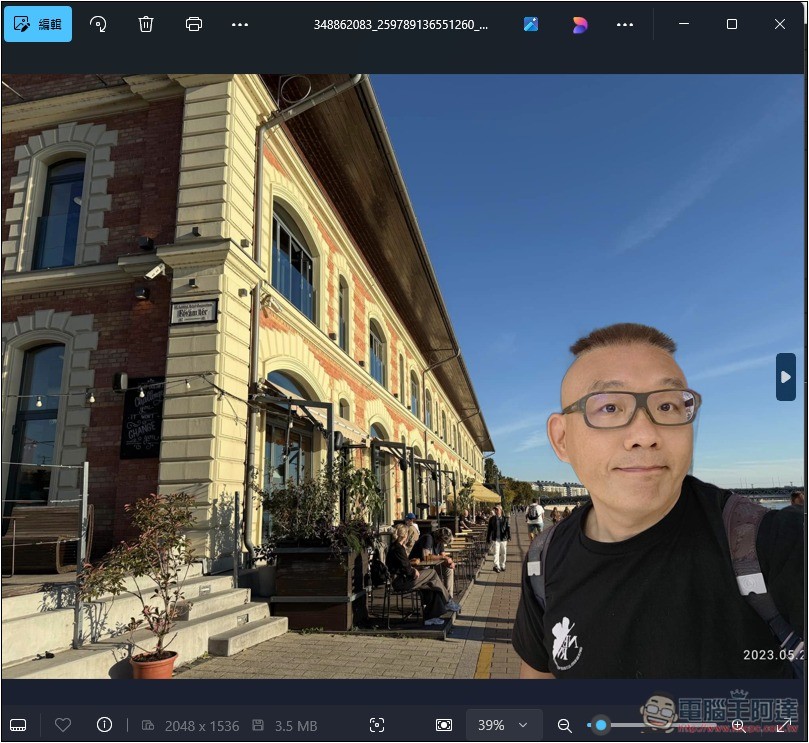The width and height of the screenshot is (809, 743).
Task: Open the 39% zoom level dropdown
Action: (503, 725)
